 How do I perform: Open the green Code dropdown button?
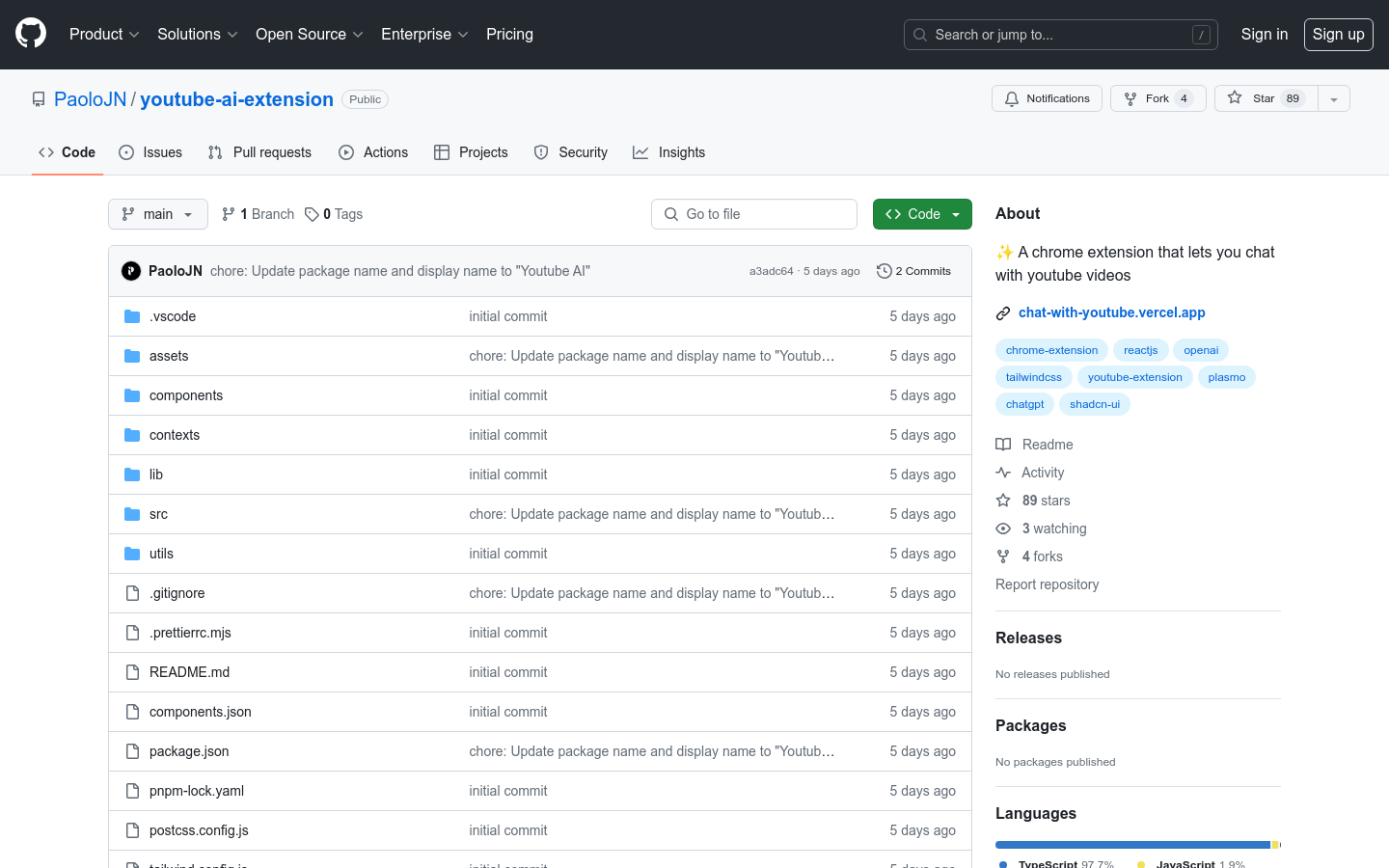tap(922, 214)
